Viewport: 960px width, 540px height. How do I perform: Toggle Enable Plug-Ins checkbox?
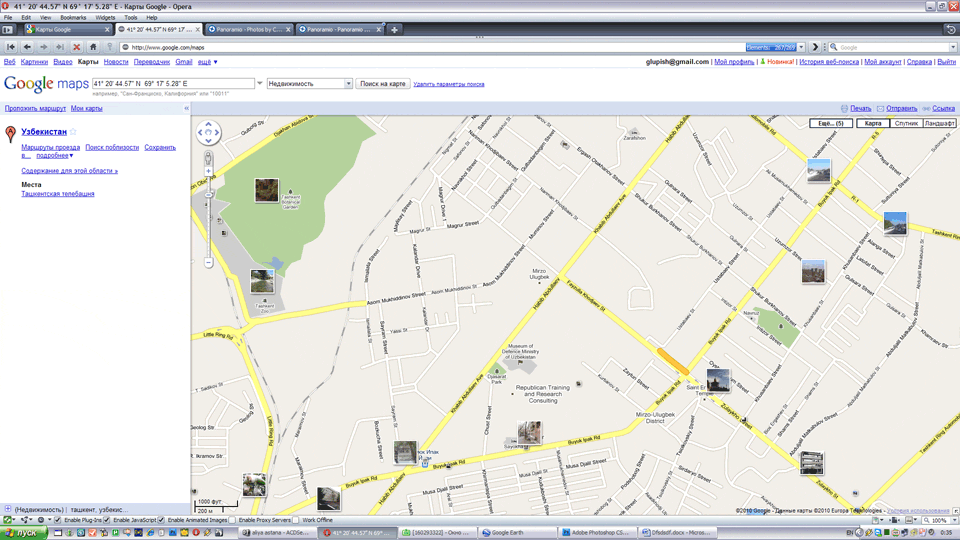click(x=58, y=520)
